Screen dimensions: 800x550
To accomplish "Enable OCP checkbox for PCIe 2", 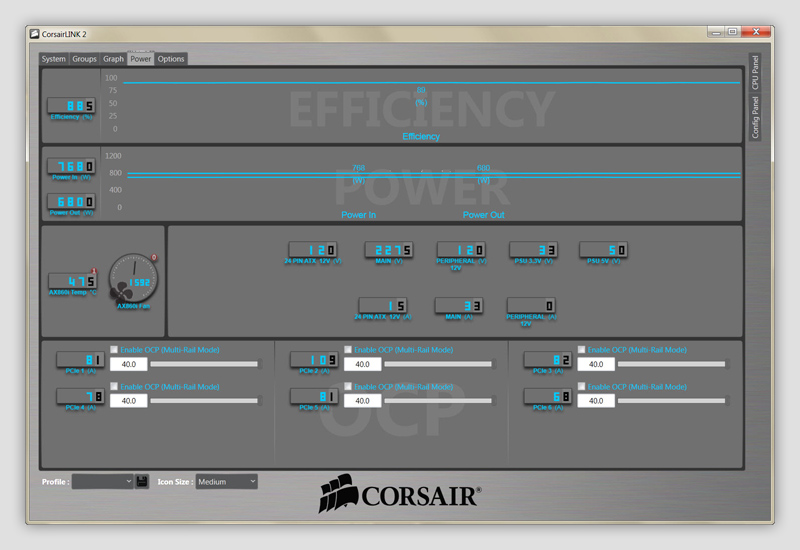I will (349, 350).
